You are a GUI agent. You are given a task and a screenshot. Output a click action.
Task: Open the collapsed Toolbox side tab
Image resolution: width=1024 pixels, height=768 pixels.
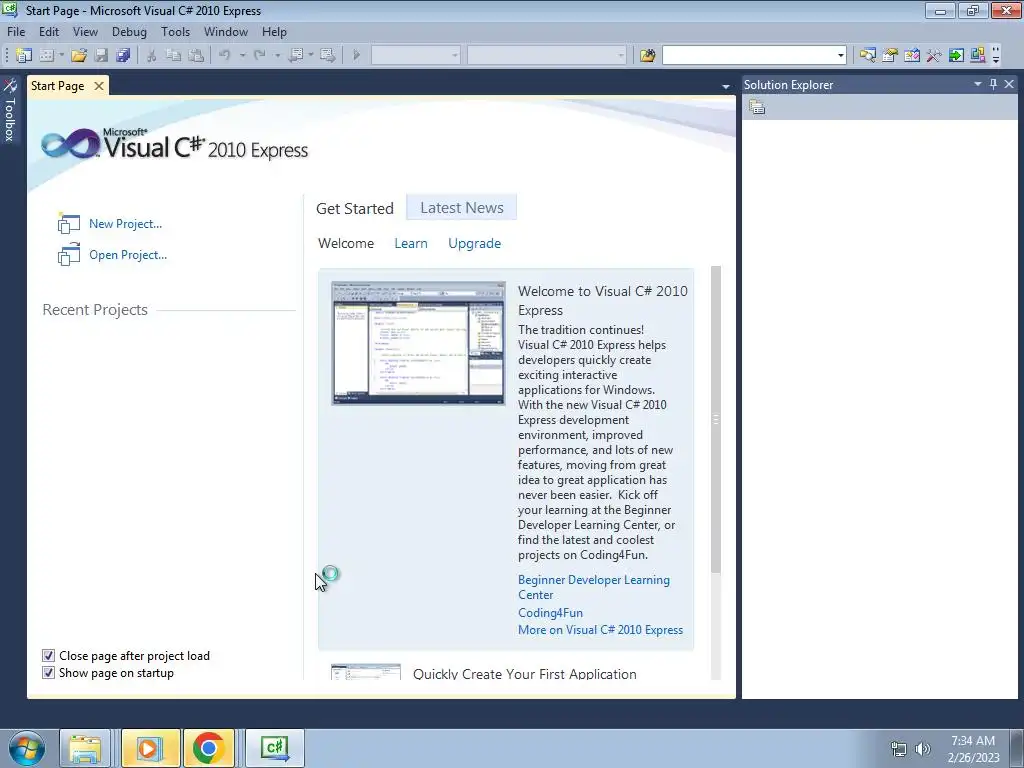[x=10, y=111]
